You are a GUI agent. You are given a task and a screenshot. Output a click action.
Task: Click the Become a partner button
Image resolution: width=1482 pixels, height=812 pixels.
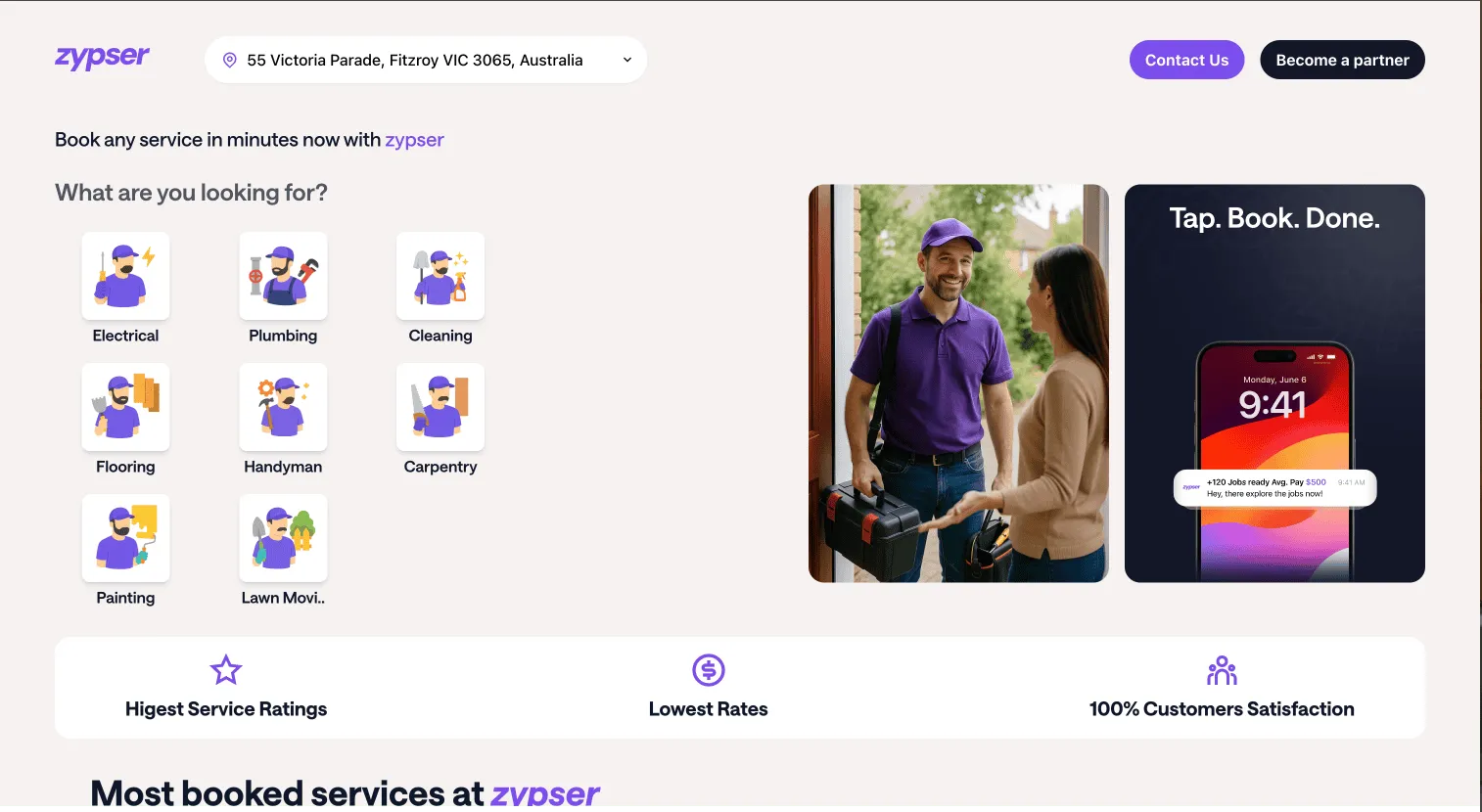1342,60
